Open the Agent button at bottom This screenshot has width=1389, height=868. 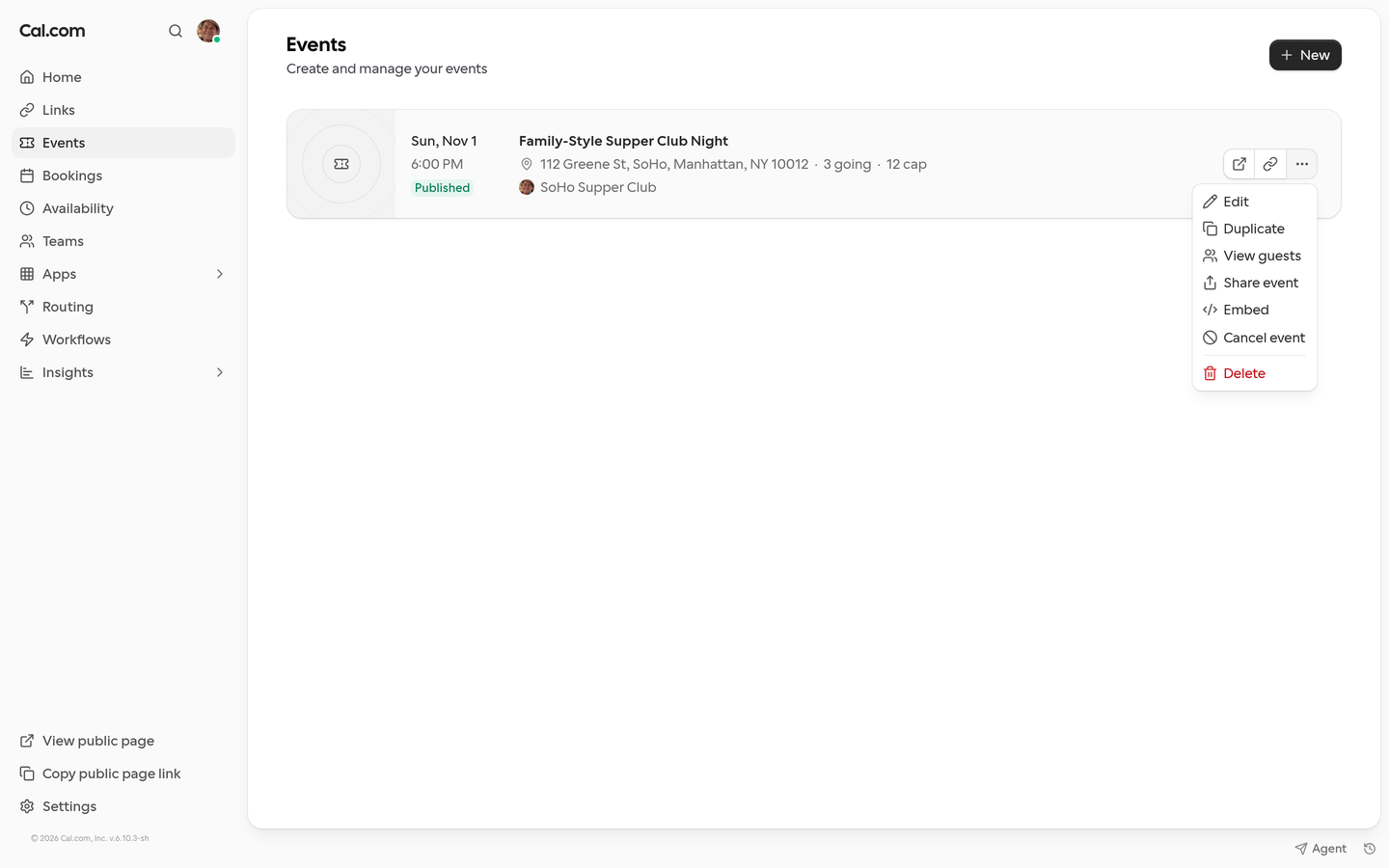pyautogui.click(x=1321, y=849)
